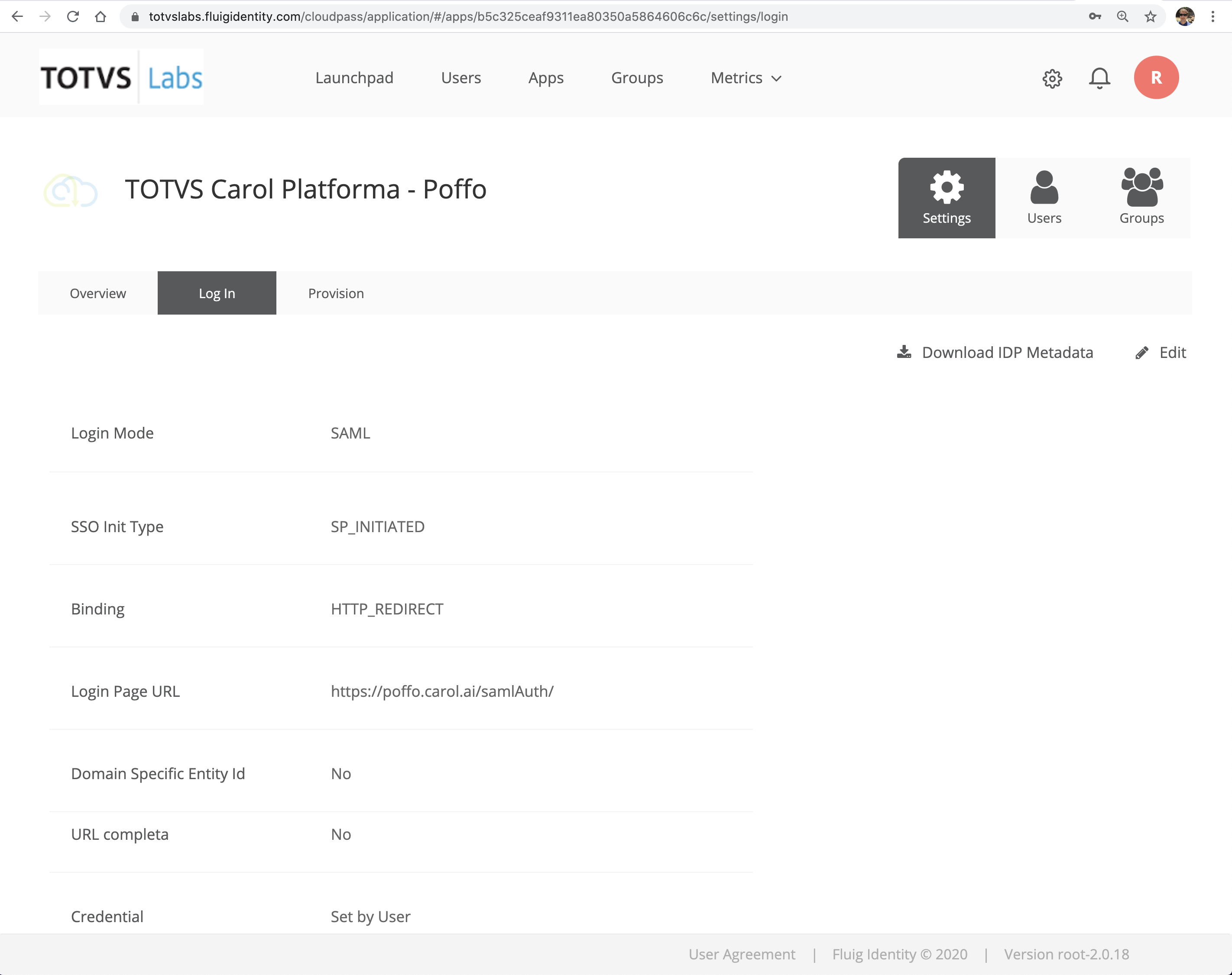Click the download icon before IDP Metadata
Screen dimensions: 1232x975
point(904,351)
